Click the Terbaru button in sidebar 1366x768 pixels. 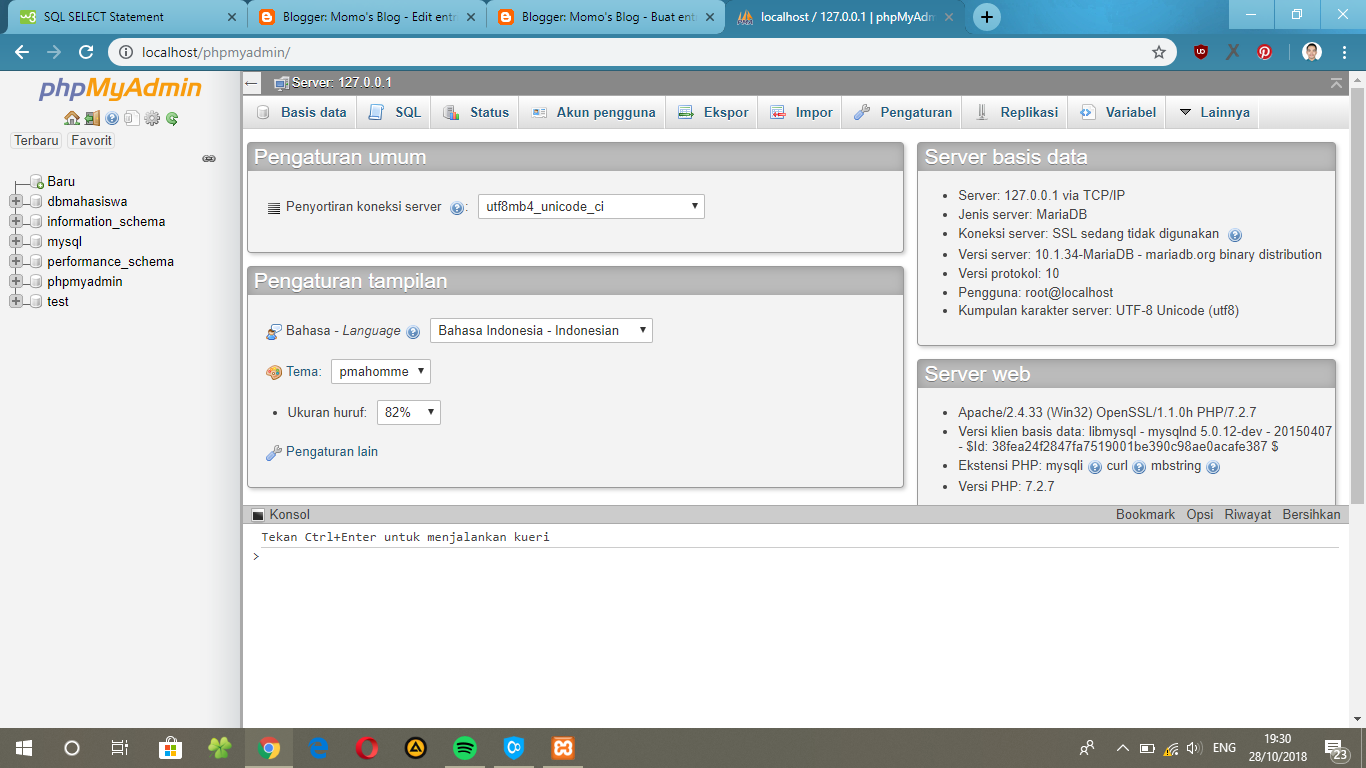coord(35,140)
